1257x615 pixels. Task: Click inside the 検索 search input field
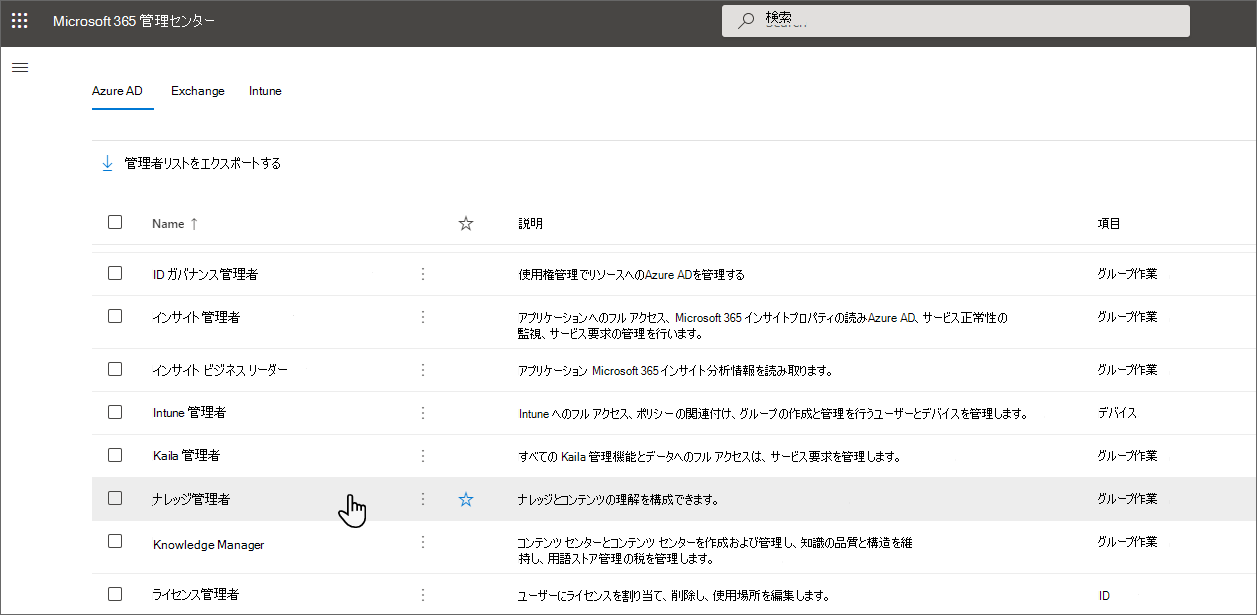pos(900,20)
